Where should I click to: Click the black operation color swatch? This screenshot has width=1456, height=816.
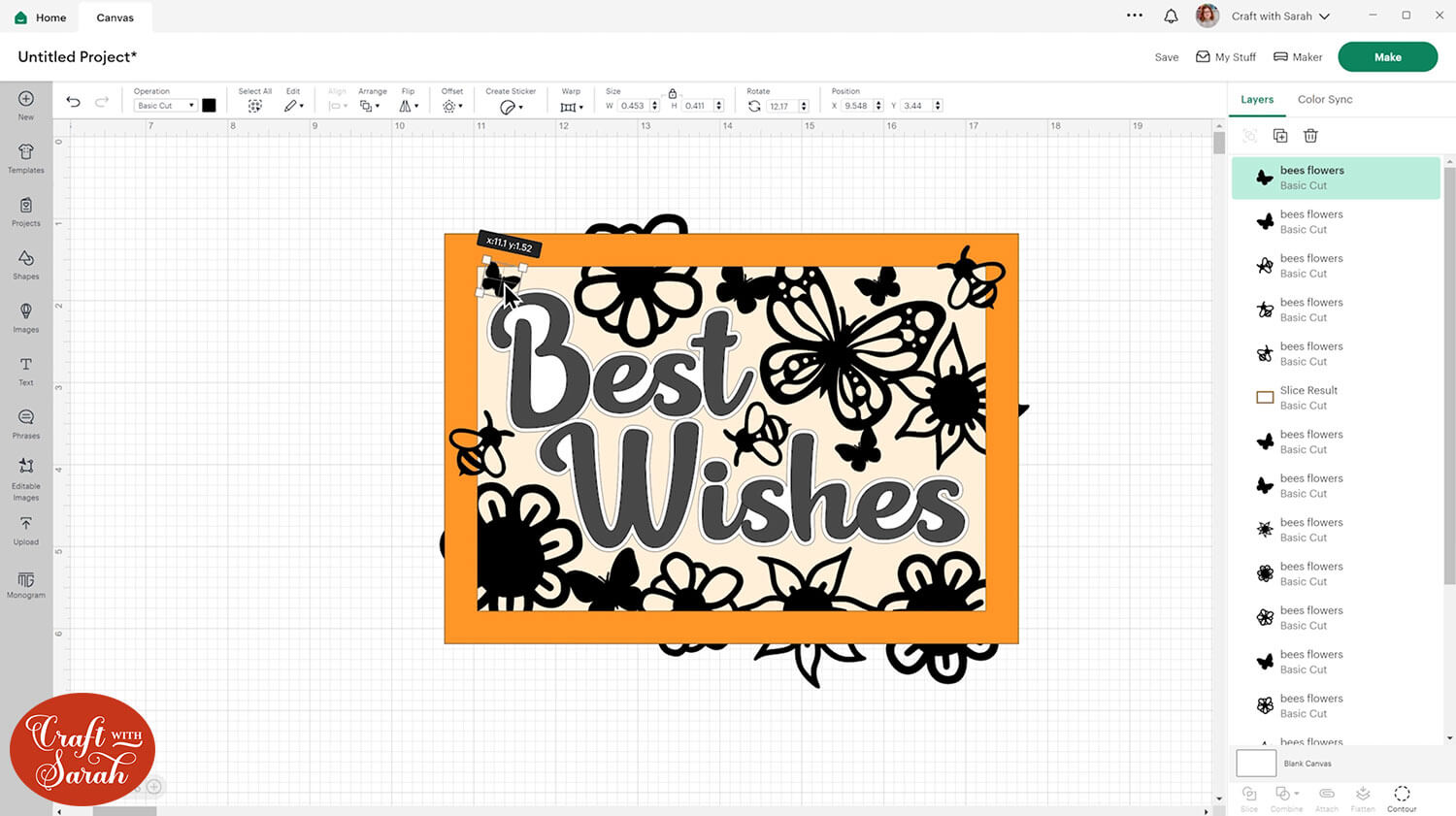click(x=209, y=106)
